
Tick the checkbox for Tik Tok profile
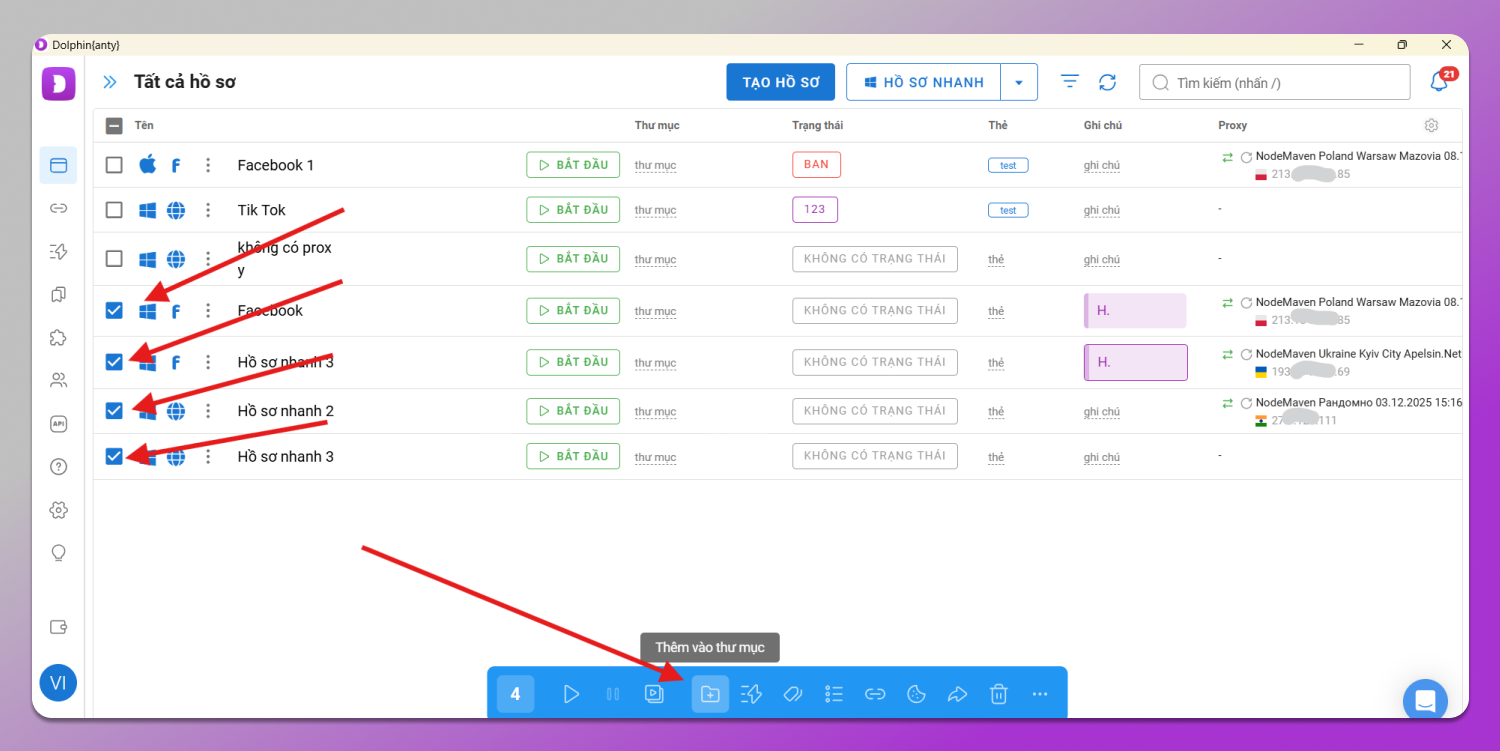click(114, 210)
